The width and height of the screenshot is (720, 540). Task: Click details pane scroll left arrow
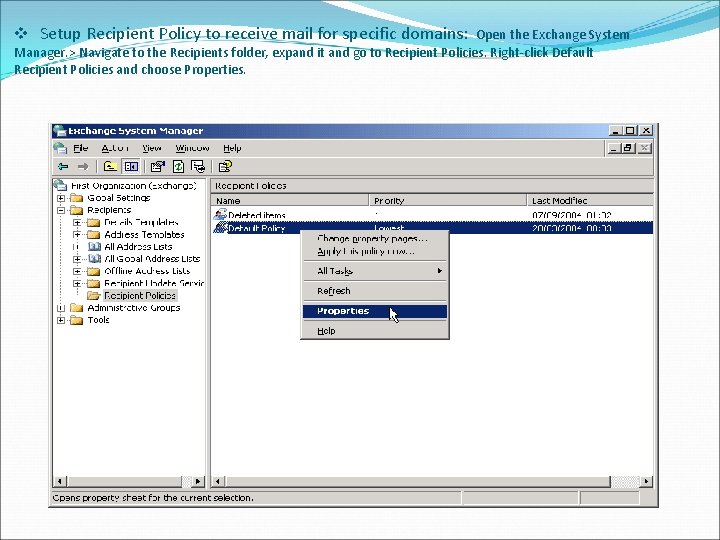pyautogui.click(x=218, y=481)
